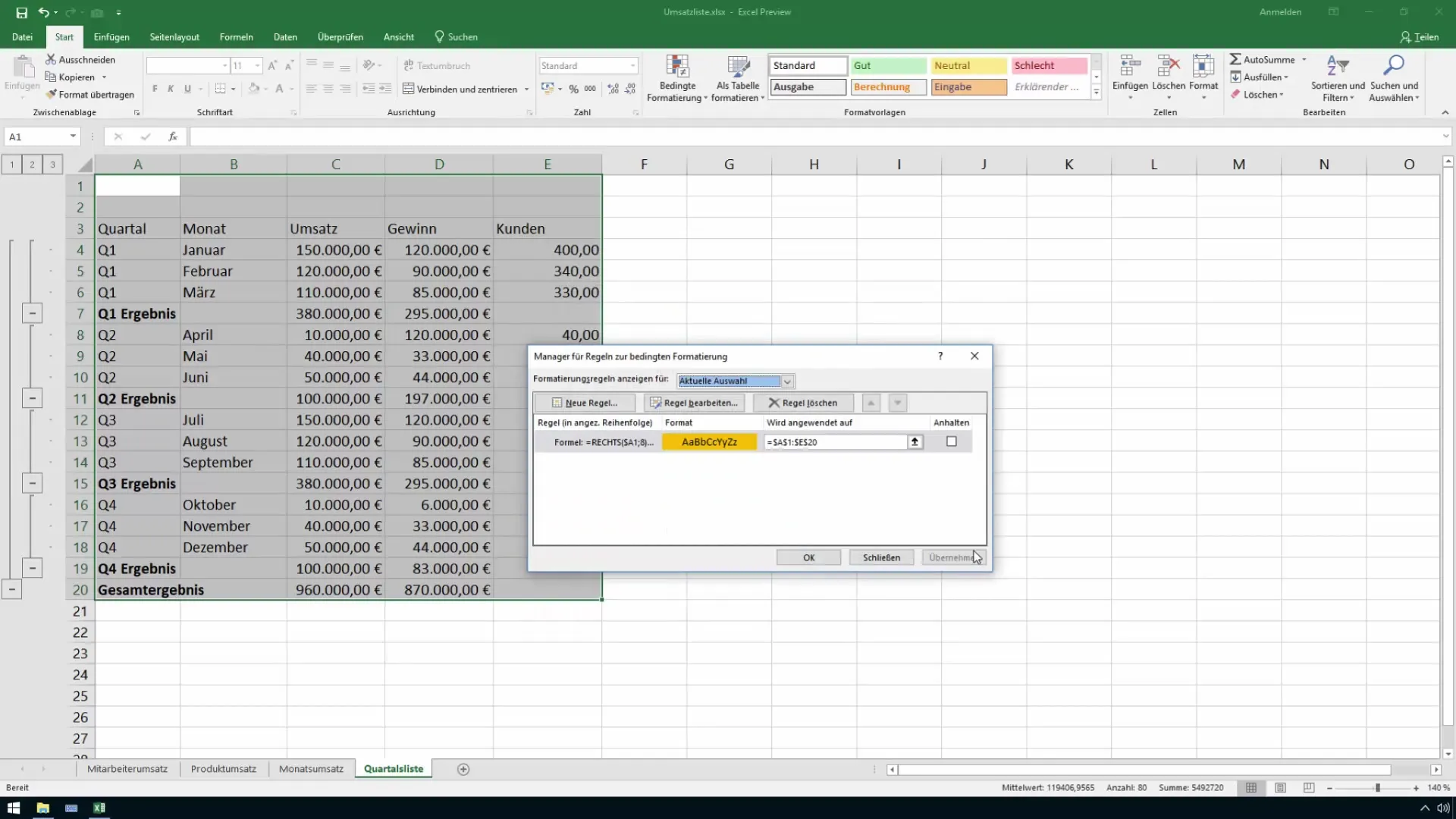This screenshot has width=1456, height=819.
Task: Click the orange AaBbCcYyZz format preview
Action: point(709,442)
